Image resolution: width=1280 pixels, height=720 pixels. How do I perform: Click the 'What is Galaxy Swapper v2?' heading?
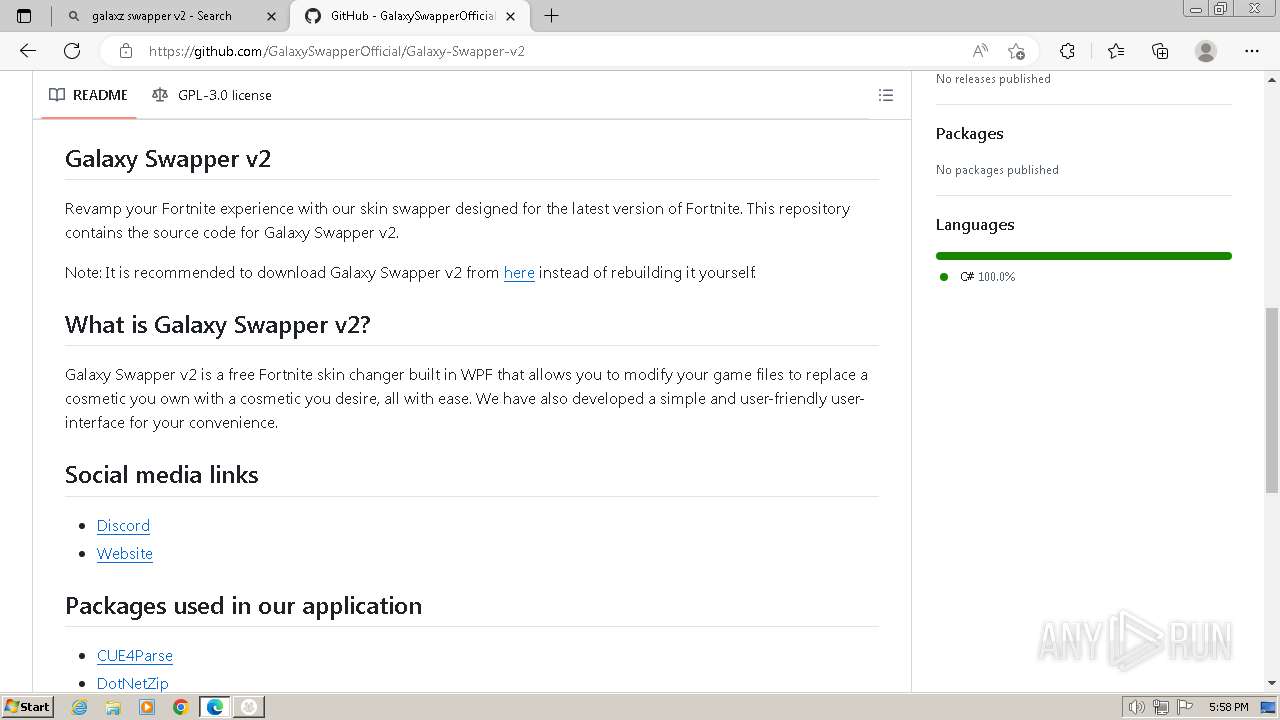click(218, 325)
